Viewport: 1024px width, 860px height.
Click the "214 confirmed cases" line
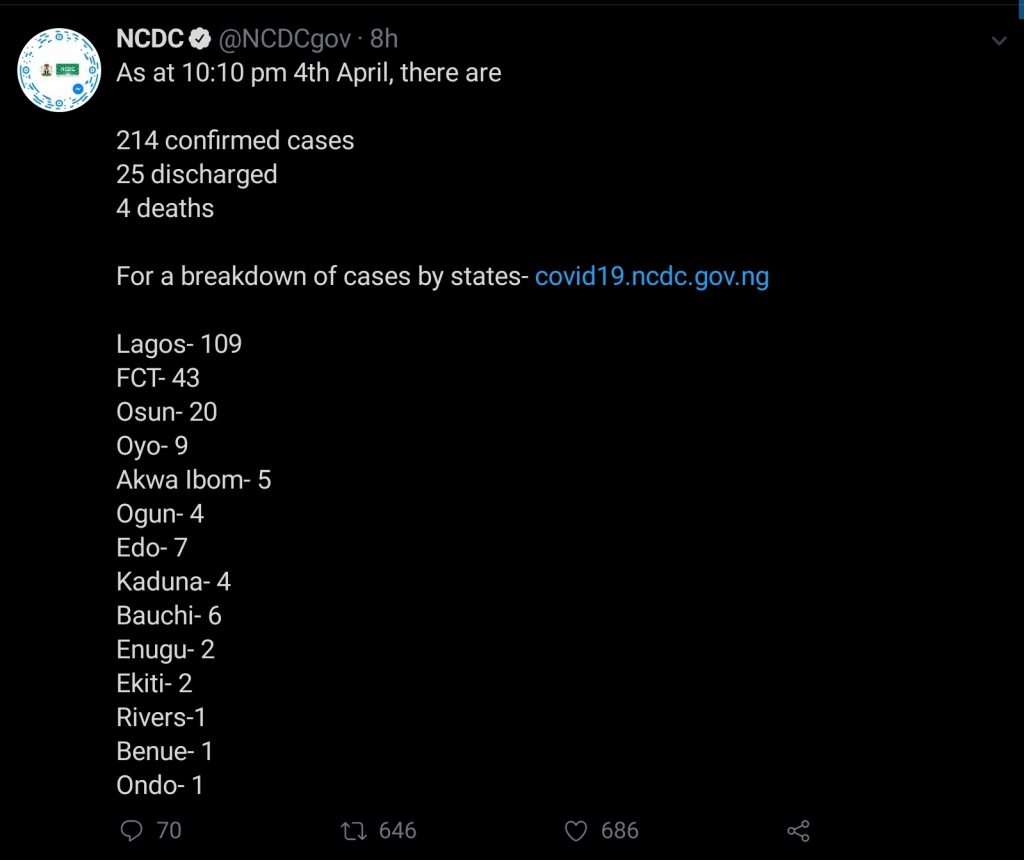[x=235, y=140]
